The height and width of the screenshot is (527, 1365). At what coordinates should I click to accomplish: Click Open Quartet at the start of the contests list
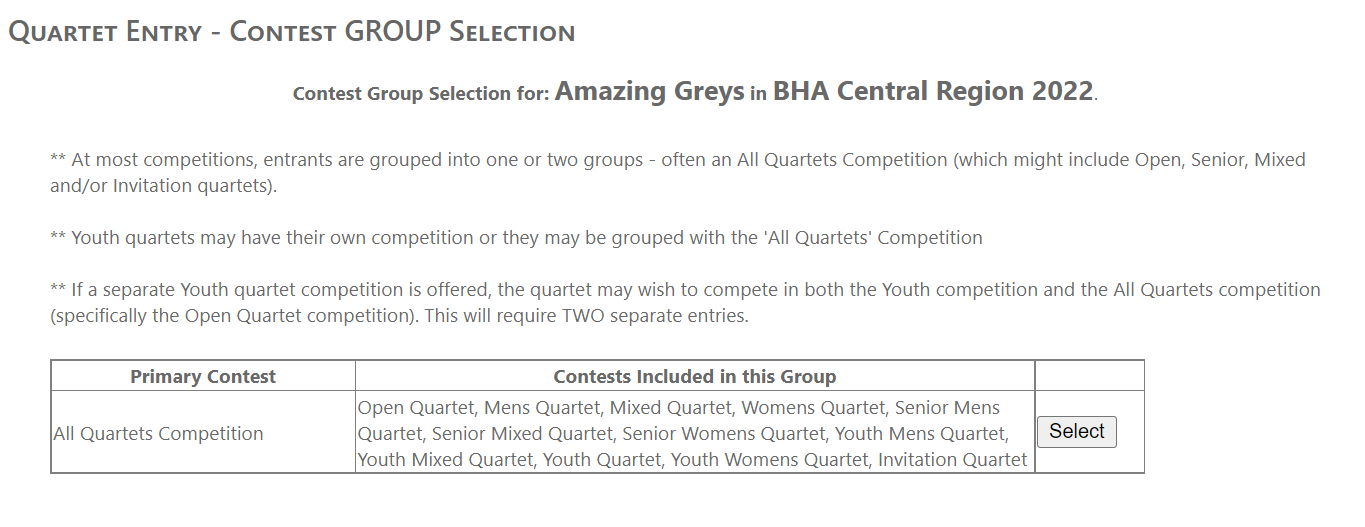coord(419,408)
